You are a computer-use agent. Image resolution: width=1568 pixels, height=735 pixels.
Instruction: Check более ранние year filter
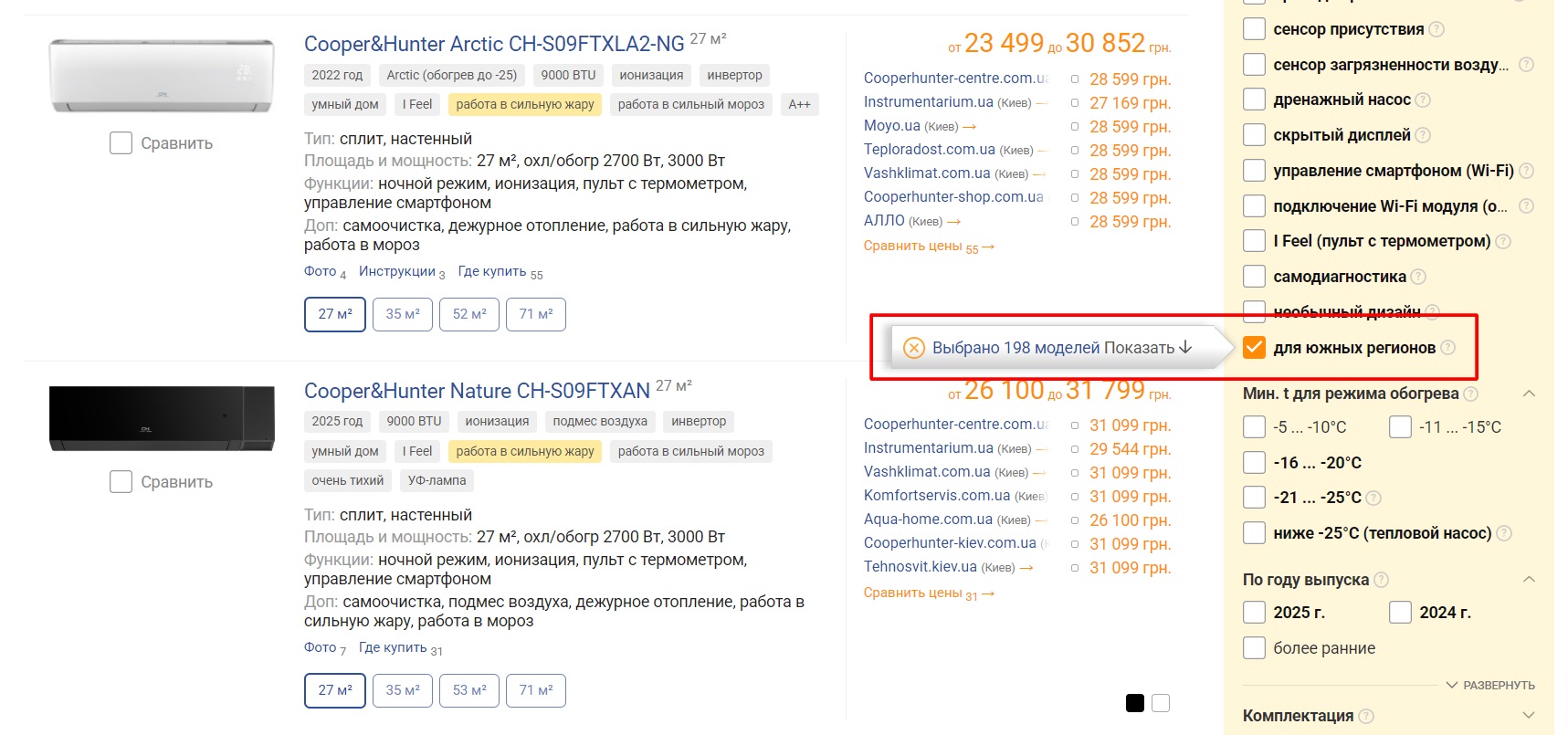pyautogui.click(x=1255, y=648)
